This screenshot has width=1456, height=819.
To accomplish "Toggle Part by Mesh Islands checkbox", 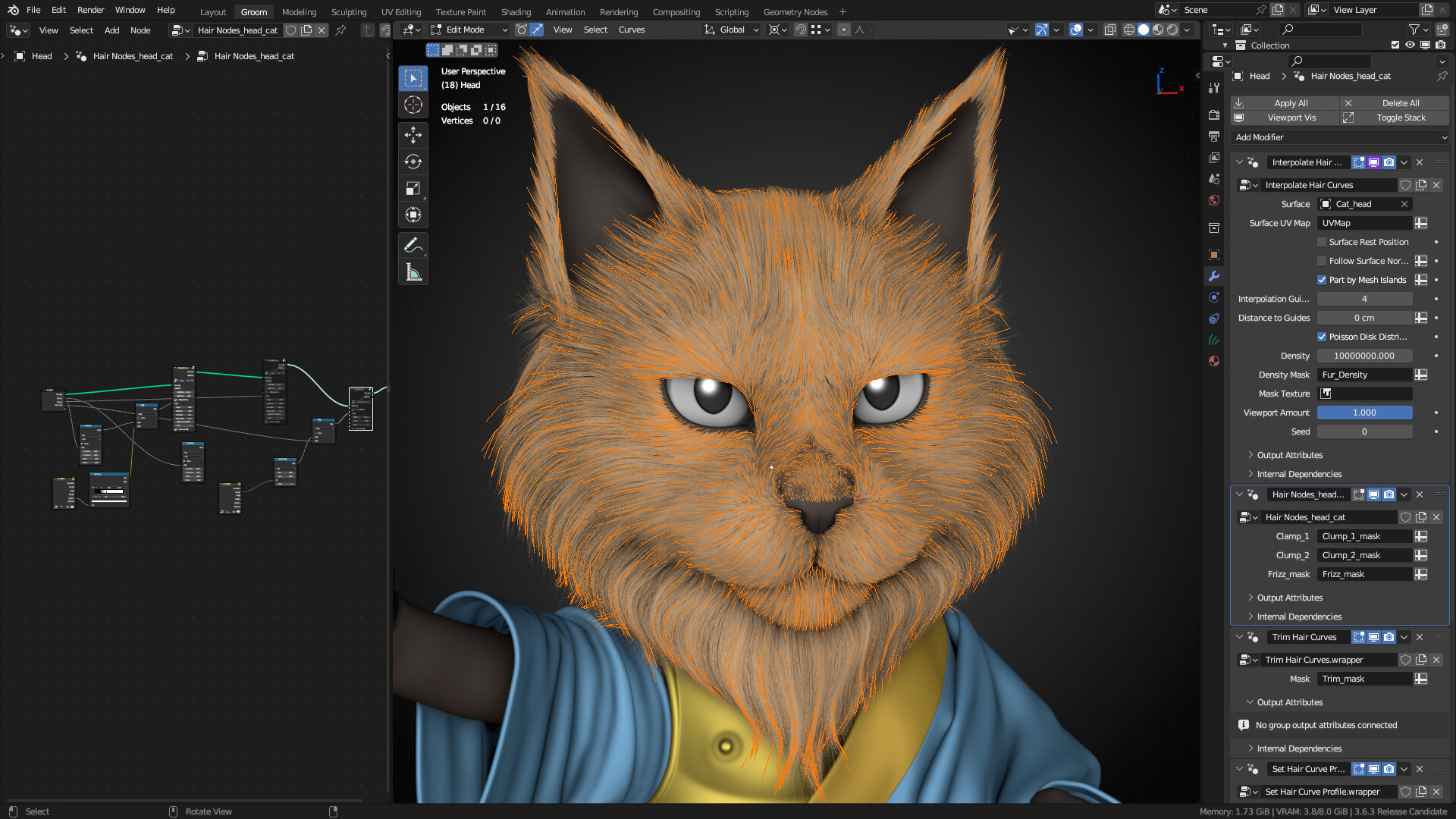I will 1322,279.
